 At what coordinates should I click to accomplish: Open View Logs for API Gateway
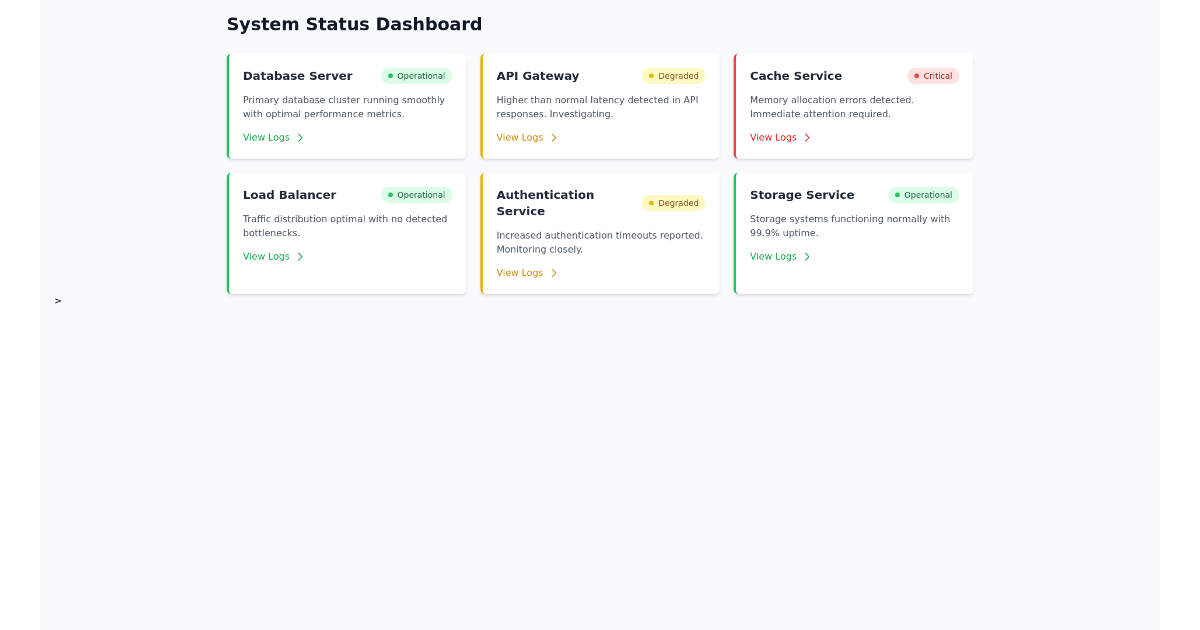520,138
